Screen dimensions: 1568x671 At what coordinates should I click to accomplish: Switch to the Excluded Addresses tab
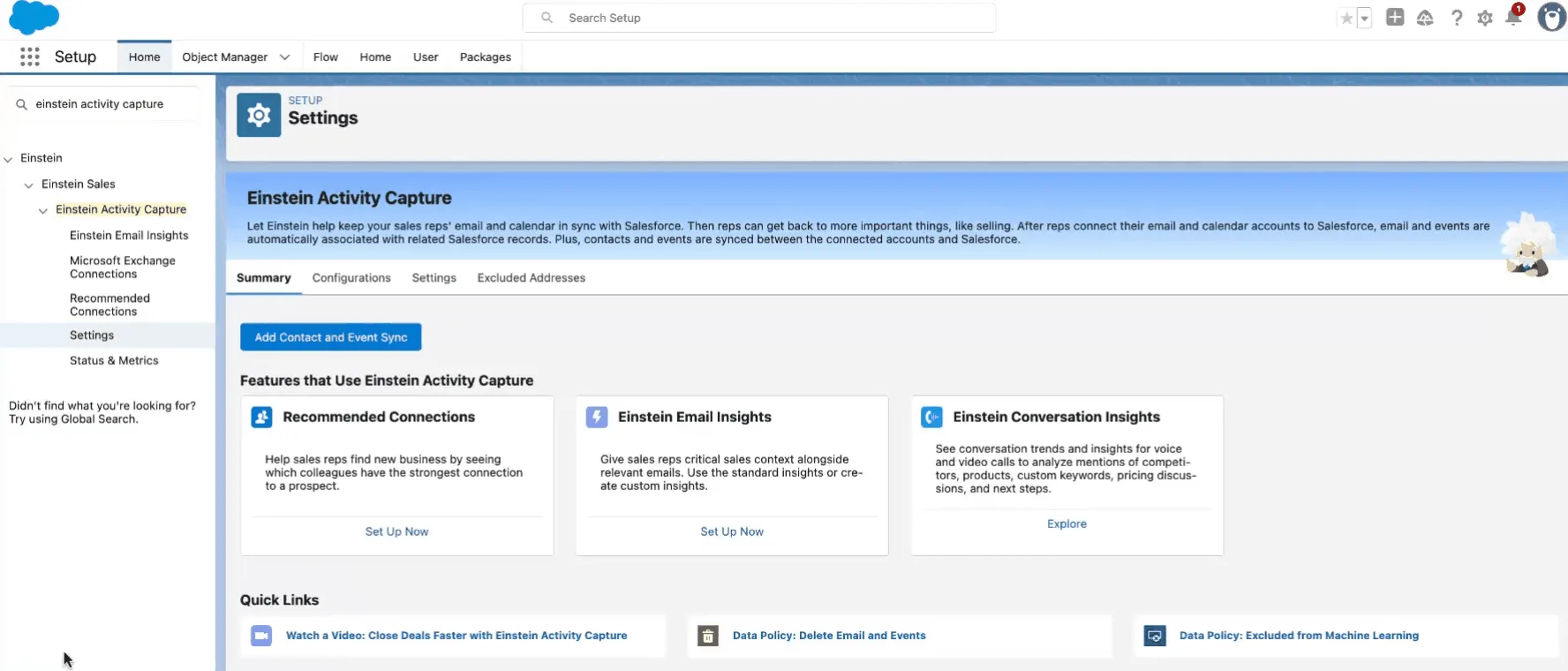pyautogui.click(x=531, y=278)
